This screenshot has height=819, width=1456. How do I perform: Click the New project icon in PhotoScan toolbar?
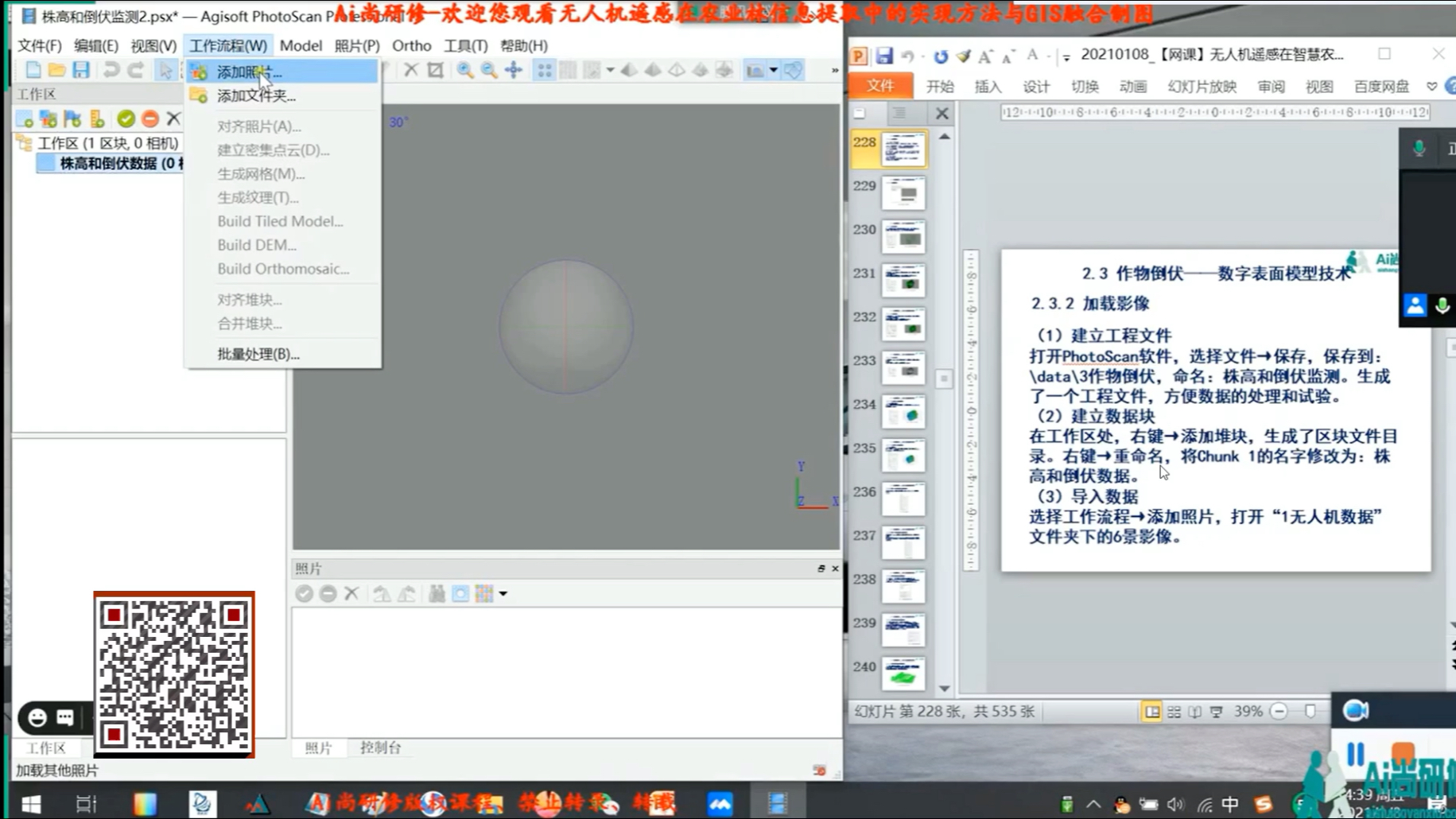tap(33, 71)
